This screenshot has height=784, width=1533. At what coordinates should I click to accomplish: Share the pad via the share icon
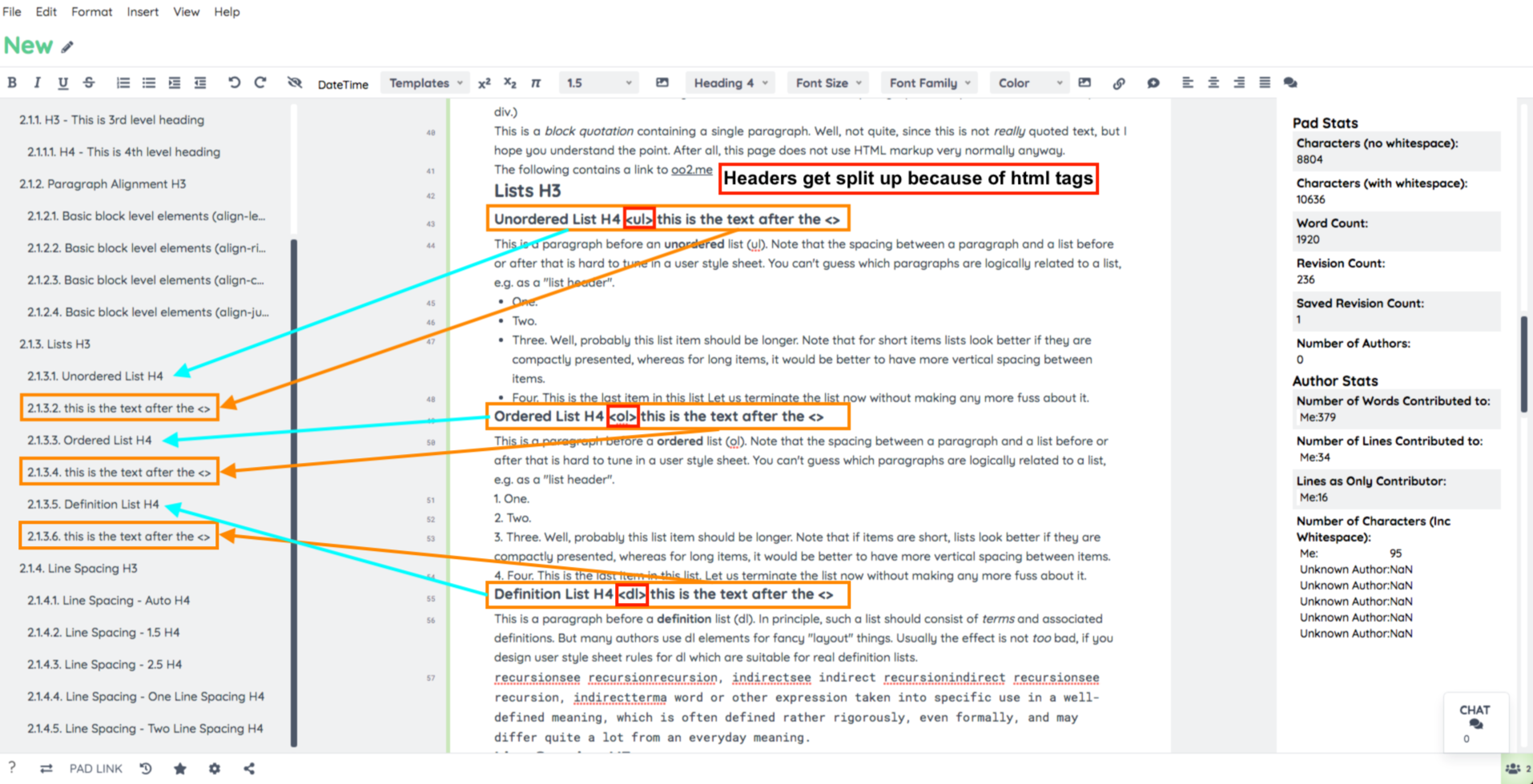click(249, 768)
